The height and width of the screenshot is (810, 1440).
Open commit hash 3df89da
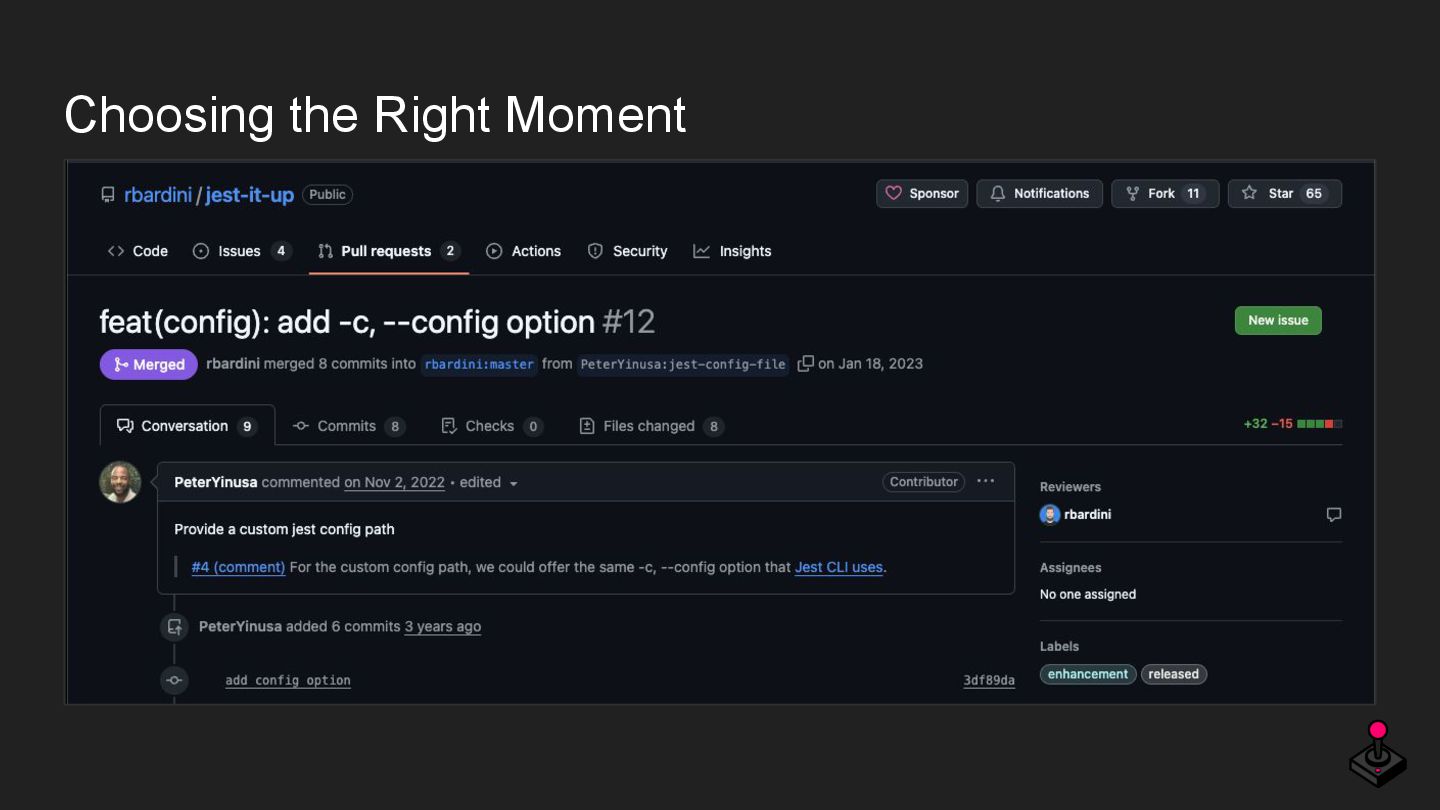[989, 680]
